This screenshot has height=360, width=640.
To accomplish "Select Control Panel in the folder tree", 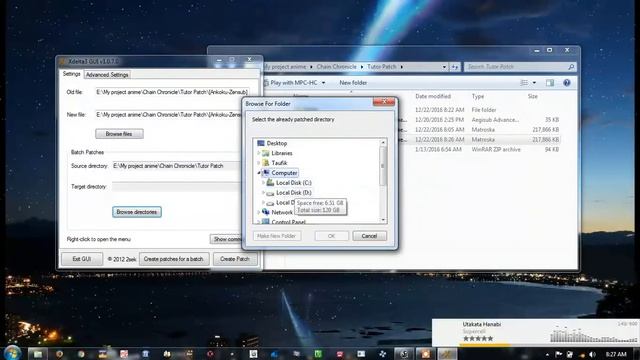I will coord(288,222).
